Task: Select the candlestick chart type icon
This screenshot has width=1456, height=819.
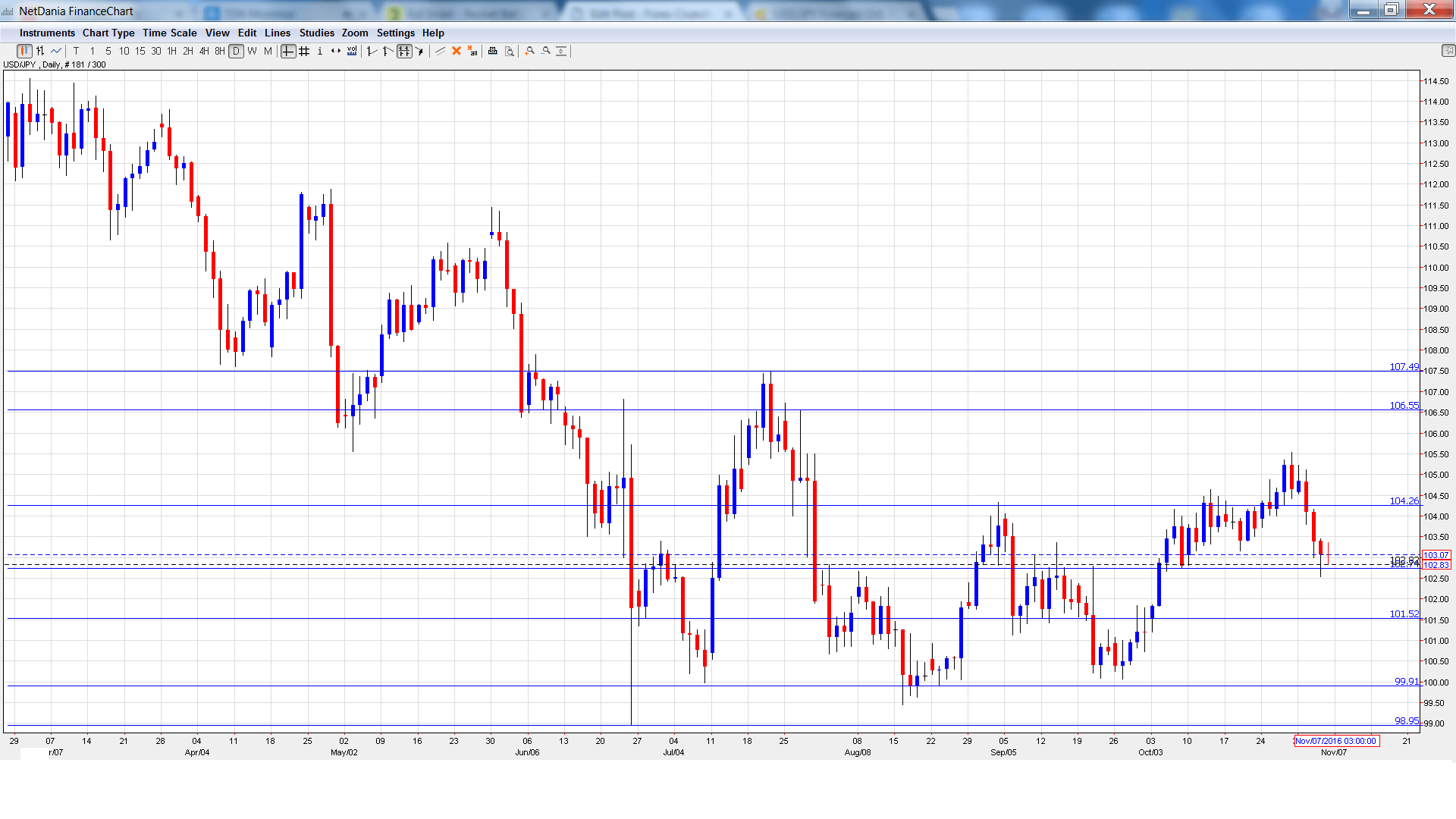Action: coord(24,51)
